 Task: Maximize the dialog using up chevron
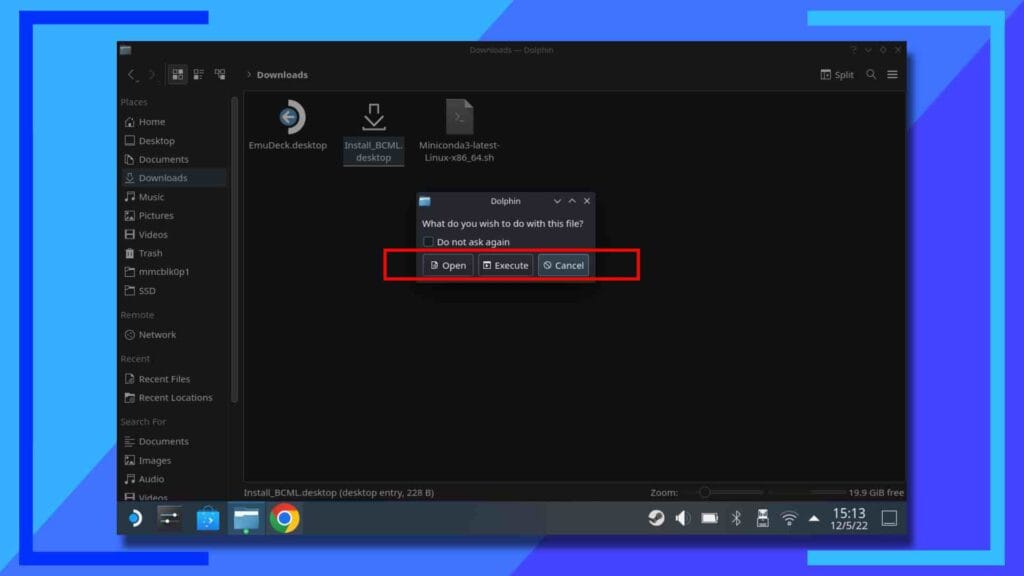(x=572, y=201)
